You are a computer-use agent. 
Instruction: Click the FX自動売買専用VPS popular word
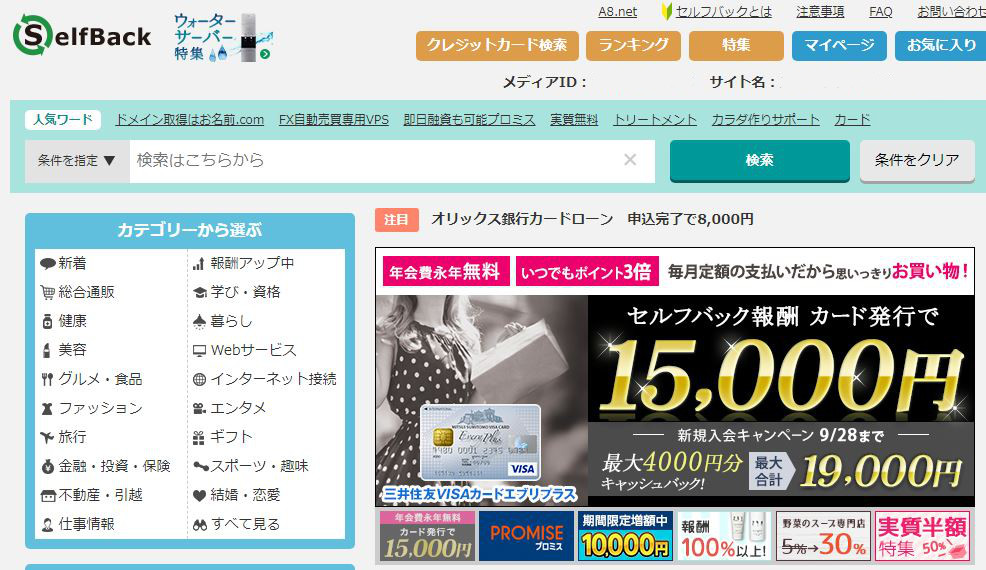pyautogui.click(x=334, y=120)
